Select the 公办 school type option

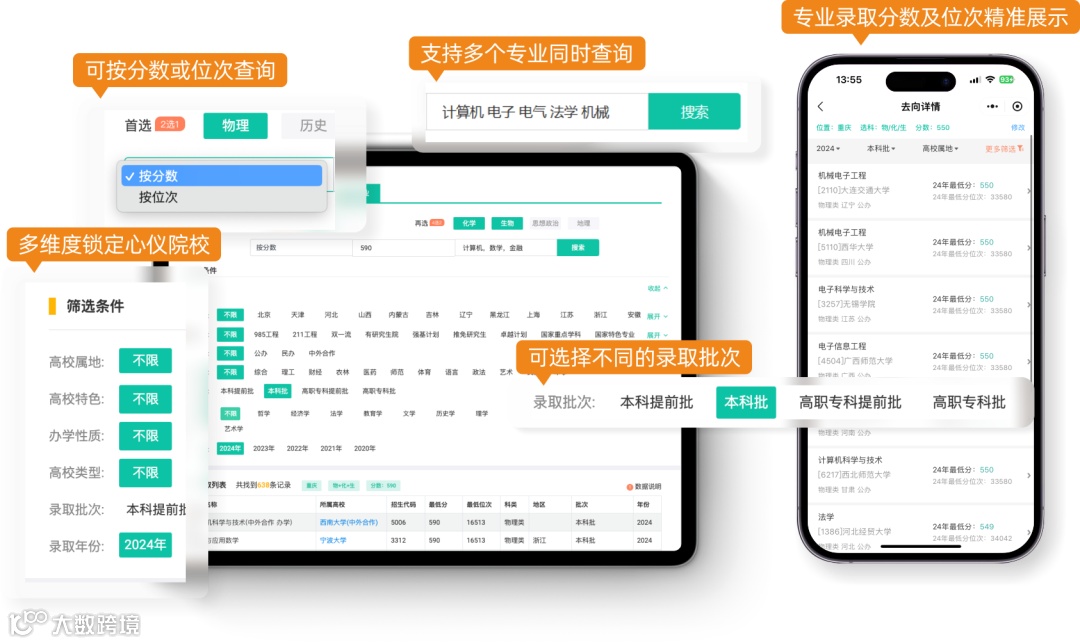260,353
